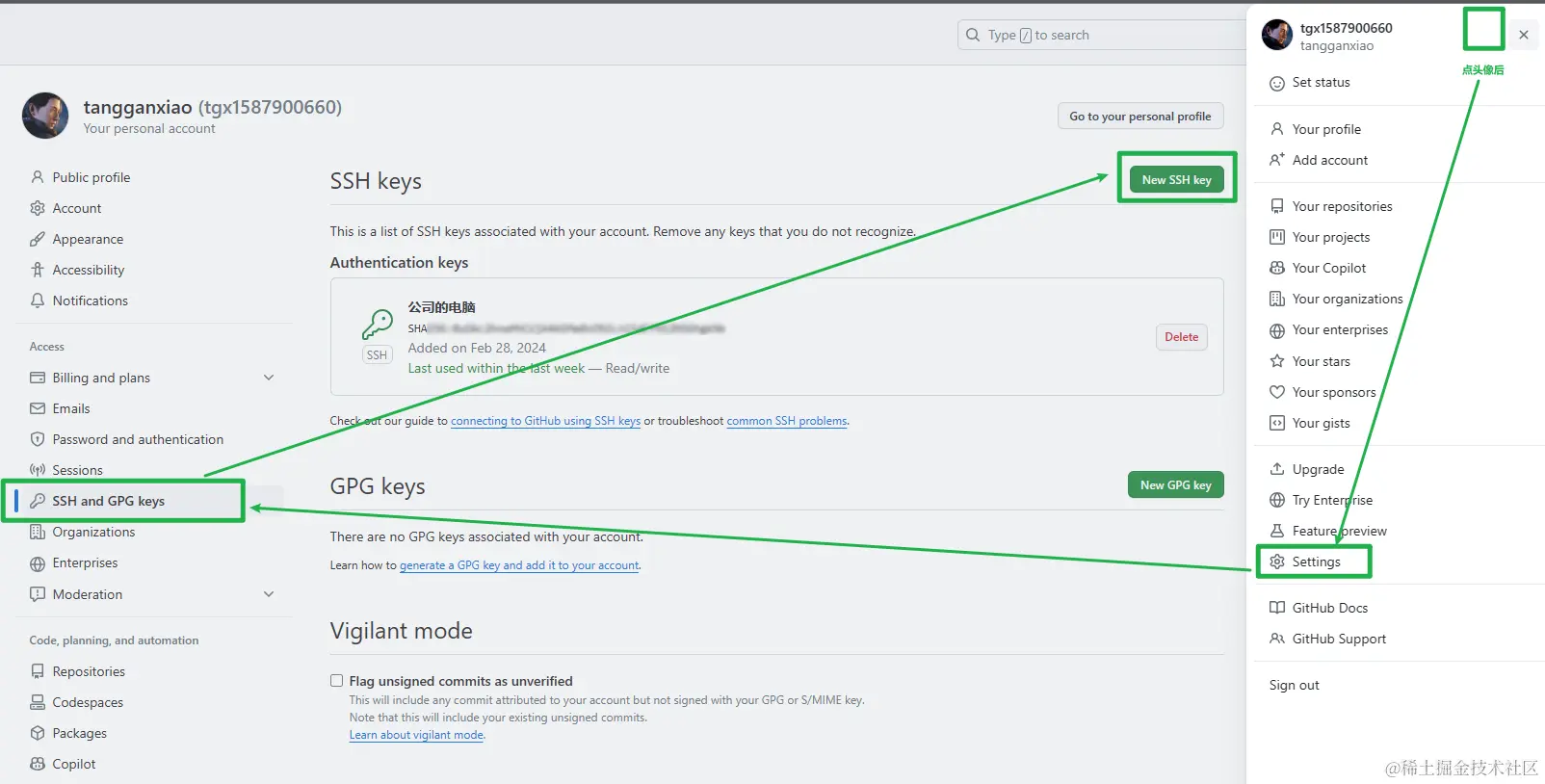Click the Repositories icon in sidebar
This screenshot has width=1545, height=784.
[x=38, y=671]
